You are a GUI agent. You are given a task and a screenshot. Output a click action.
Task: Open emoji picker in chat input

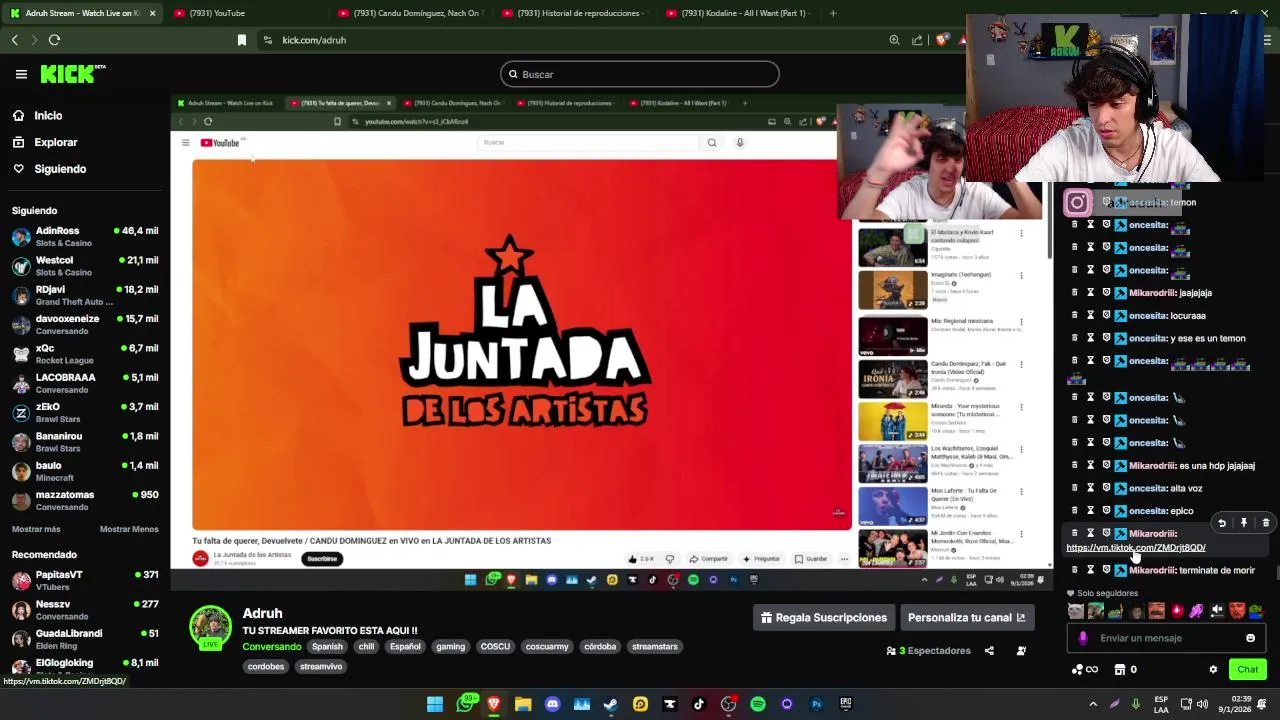[1250, 638]
